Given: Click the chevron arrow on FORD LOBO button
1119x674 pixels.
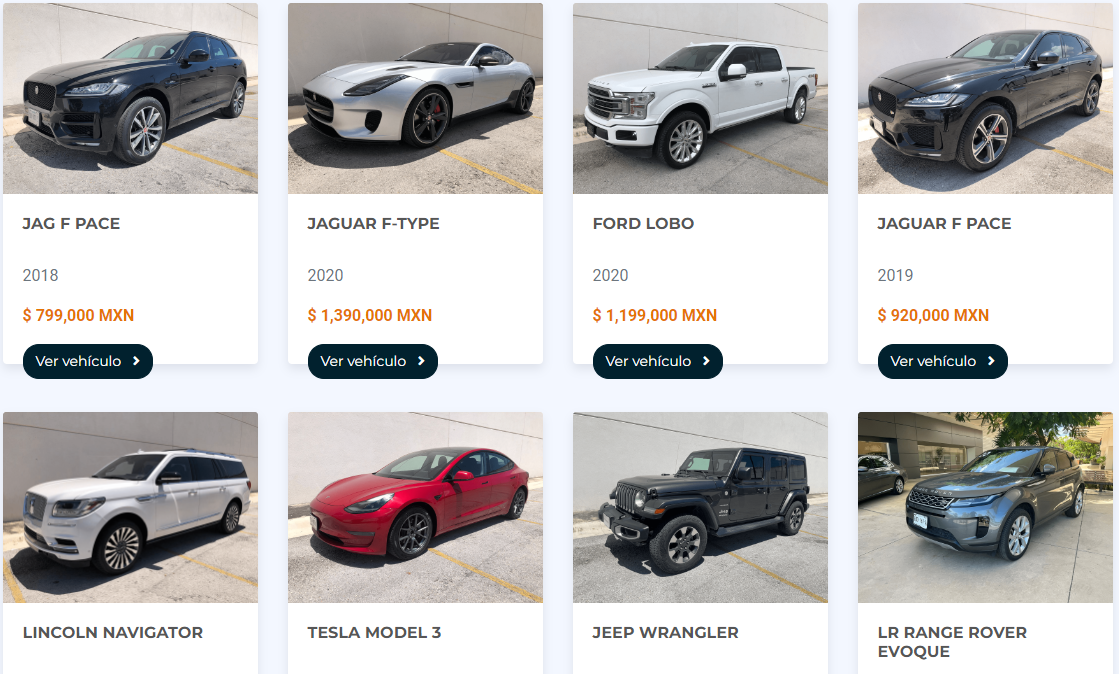Looking at the screenshot, I should coord(706,361).
